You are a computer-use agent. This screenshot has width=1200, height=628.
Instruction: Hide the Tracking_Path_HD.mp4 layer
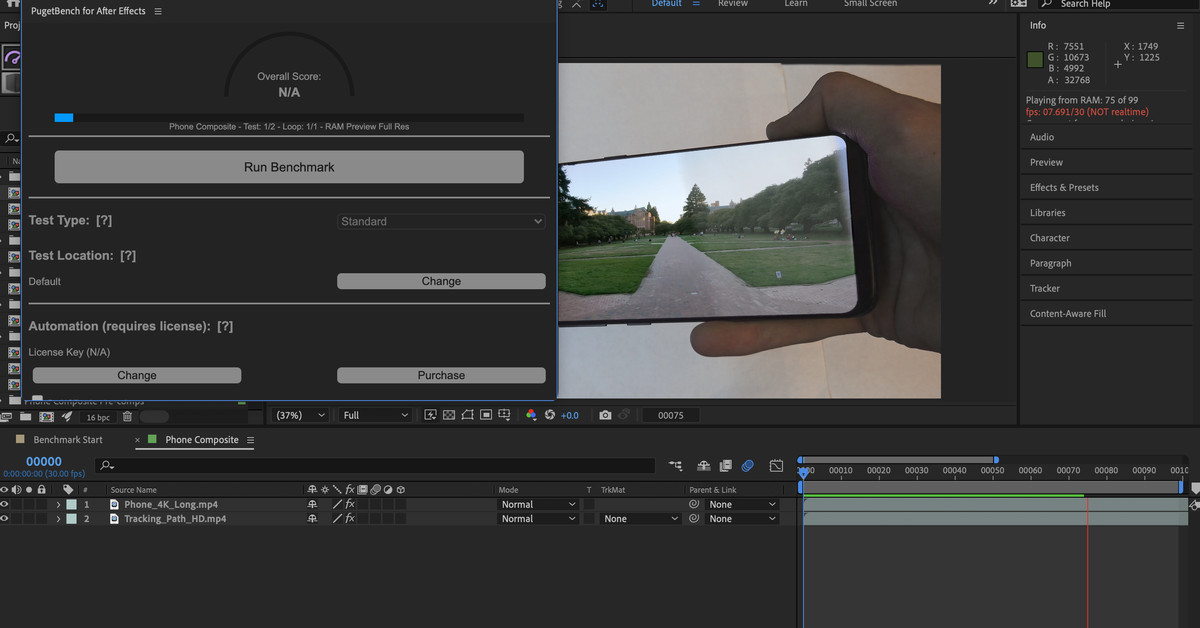pos(5,519)
